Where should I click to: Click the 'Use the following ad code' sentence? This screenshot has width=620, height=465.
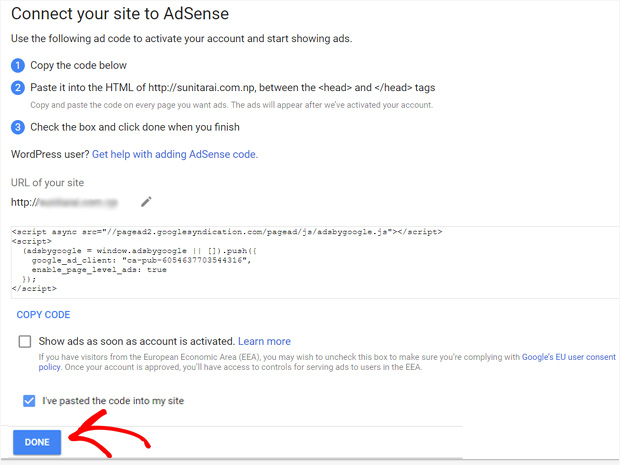pyautogui.click(x=181, y=39)
